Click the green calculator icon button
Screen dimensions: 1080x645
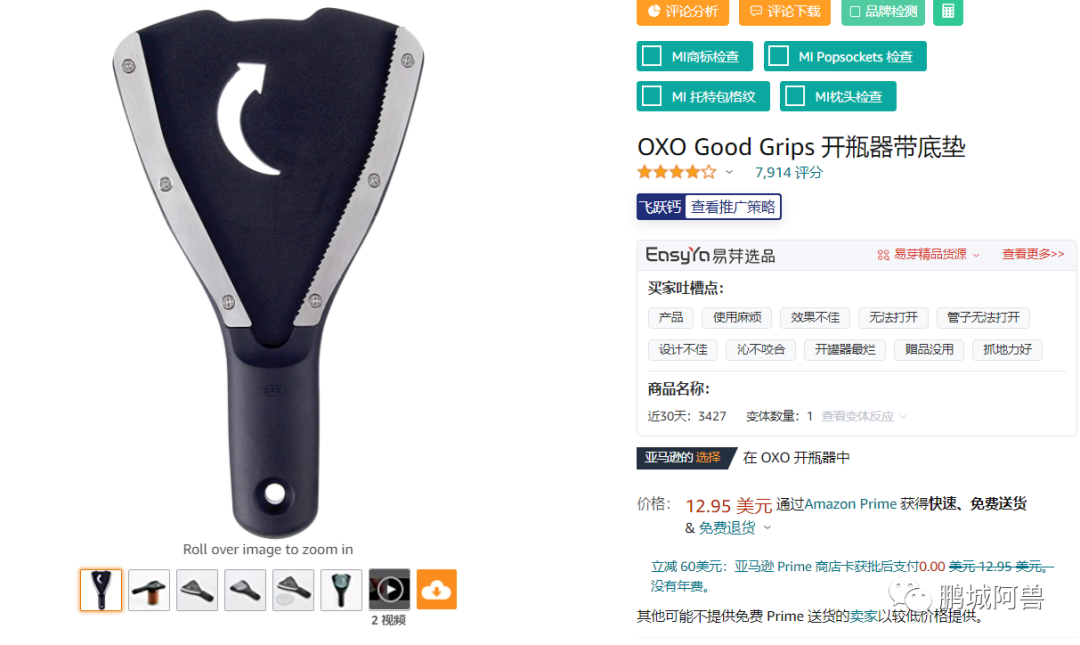click(x=948, y=11)
